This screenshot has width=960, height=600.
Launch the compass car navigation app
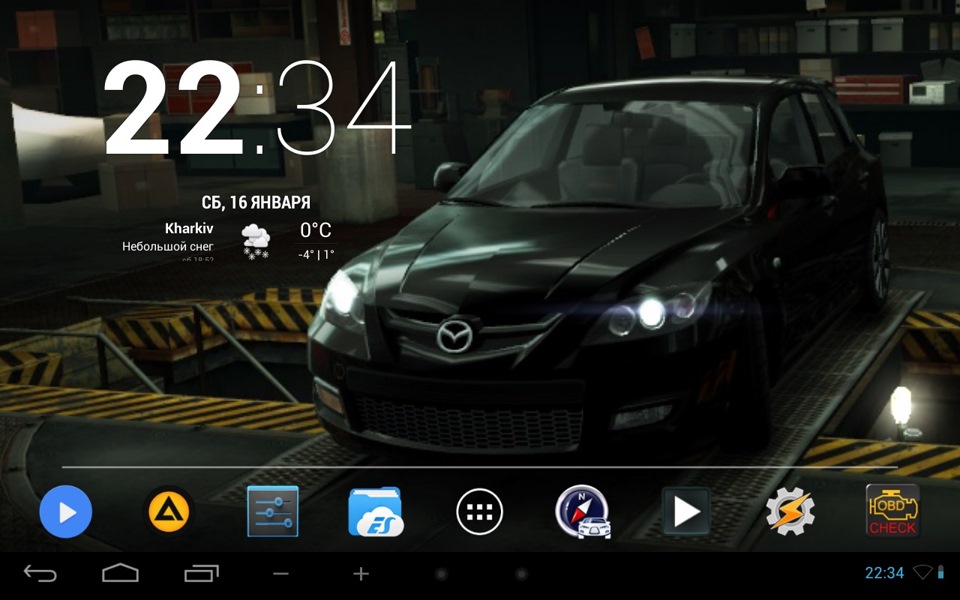[583, 512]
